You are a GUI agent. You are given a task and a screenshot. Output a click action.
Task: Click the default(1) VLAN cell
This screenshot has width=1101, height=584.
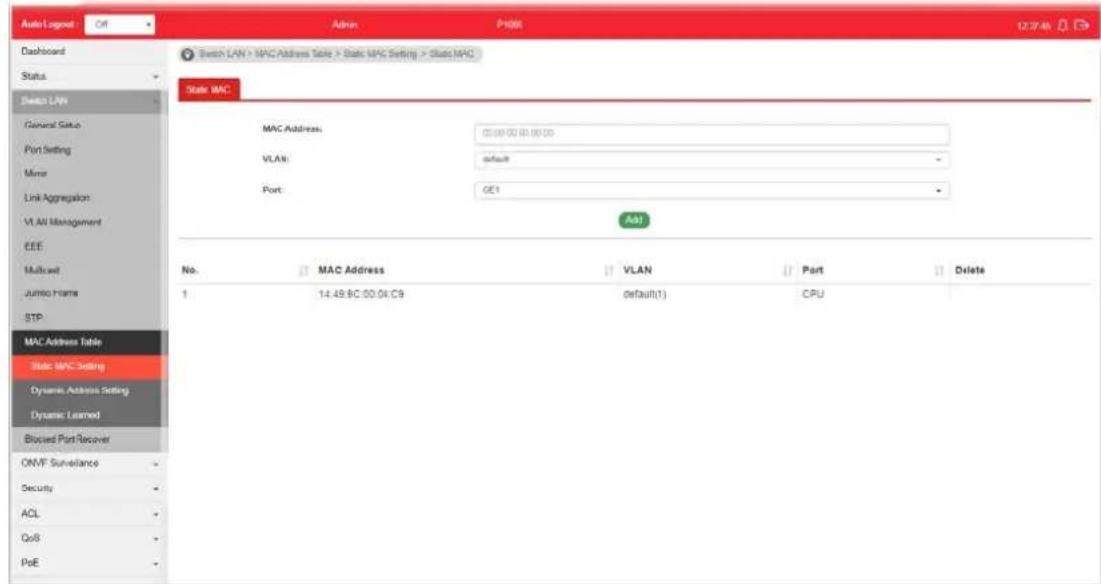tap(644, 294)
